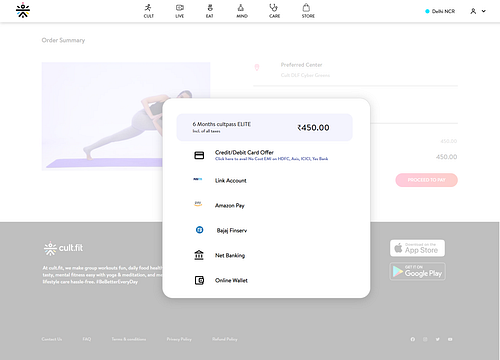
Task: Click the cult.fit logo in header
Action: (23, 10)
